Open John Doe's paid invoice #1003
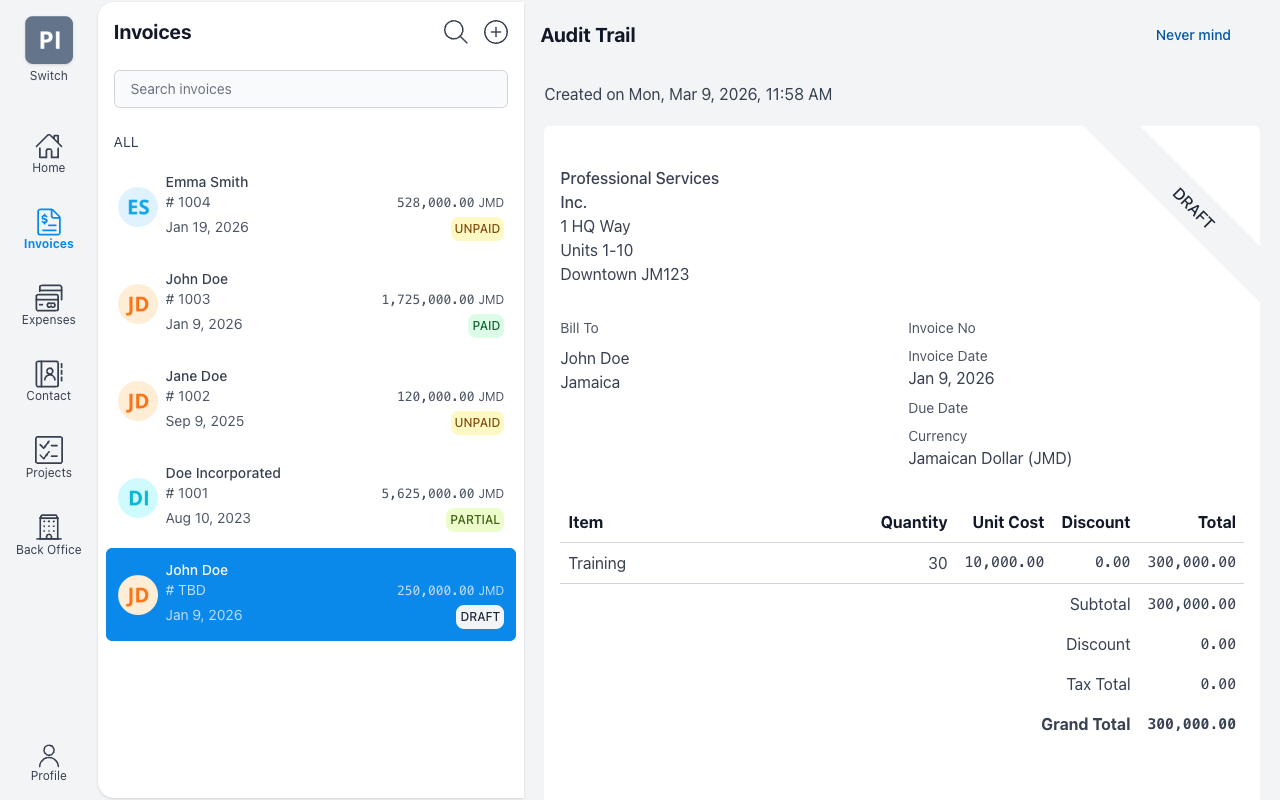 [310, 301]
